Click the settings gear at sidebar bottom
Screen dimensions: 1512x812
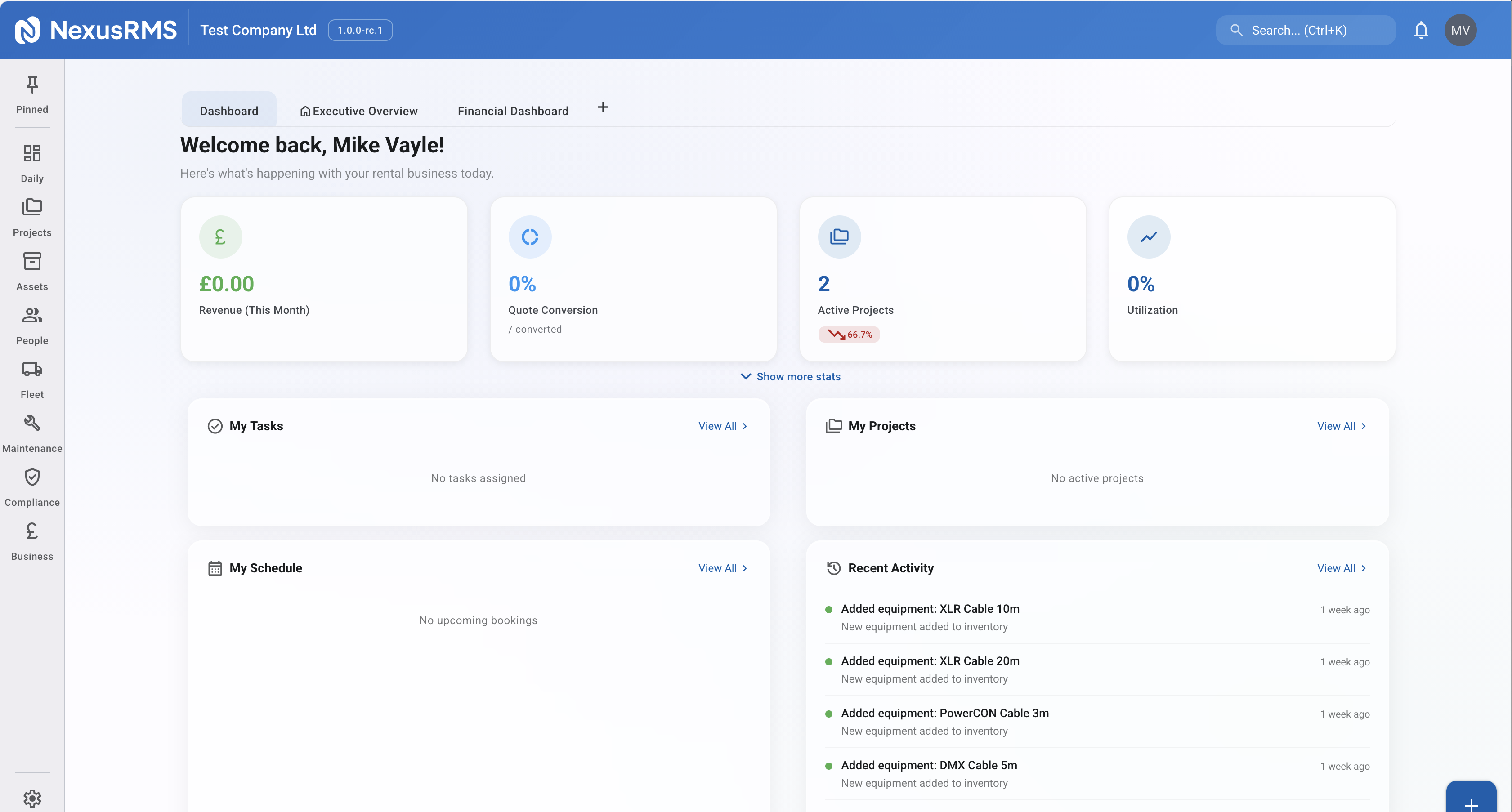click(32, 798)
